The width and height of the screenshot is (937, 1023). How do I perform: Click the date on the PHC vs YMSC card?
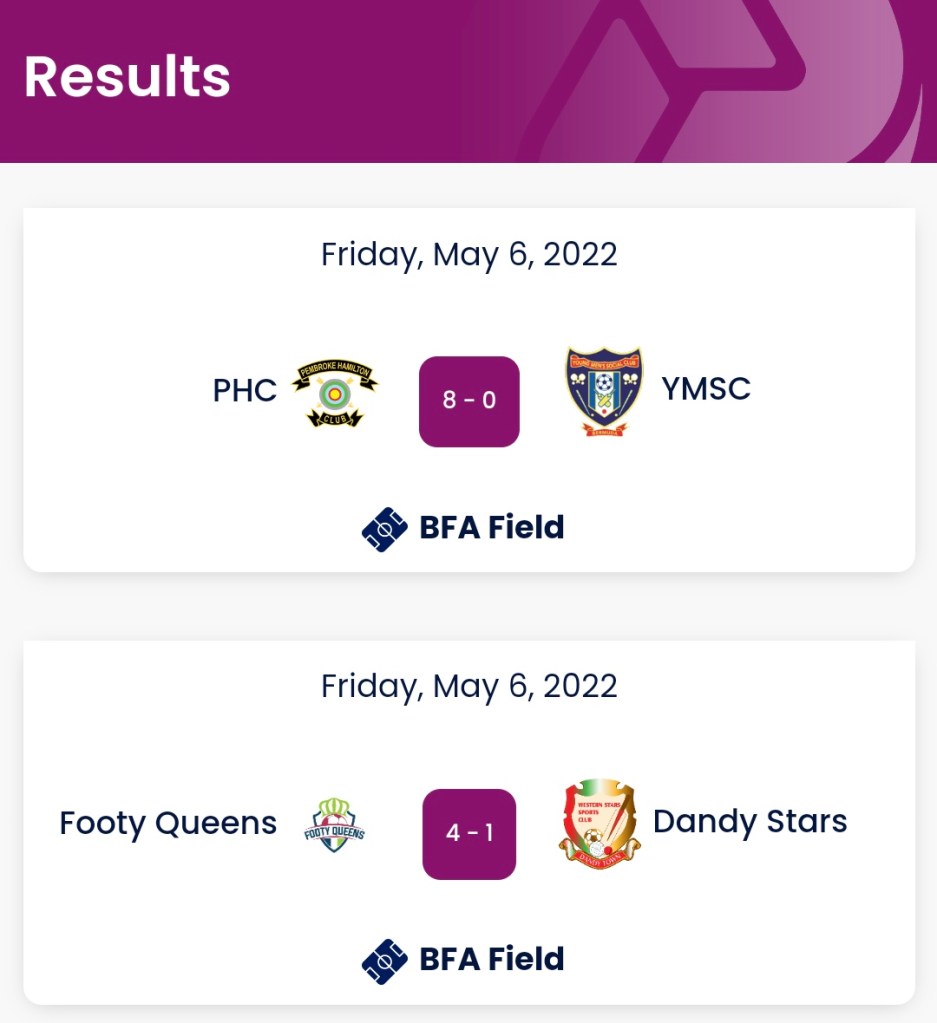(x=469, y=254)
